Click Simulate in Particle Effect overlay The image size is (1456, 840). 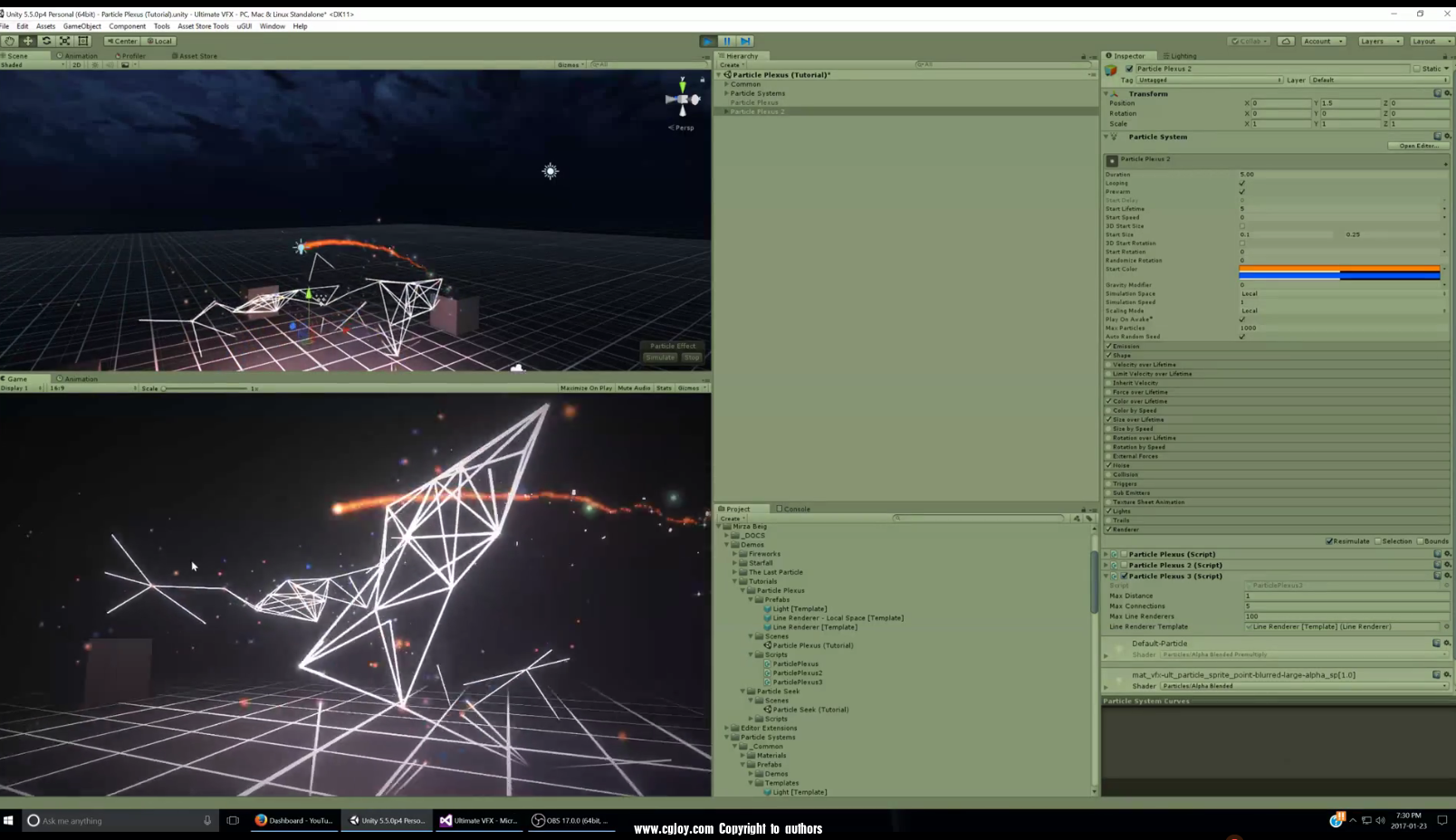(x=660, y=358)
